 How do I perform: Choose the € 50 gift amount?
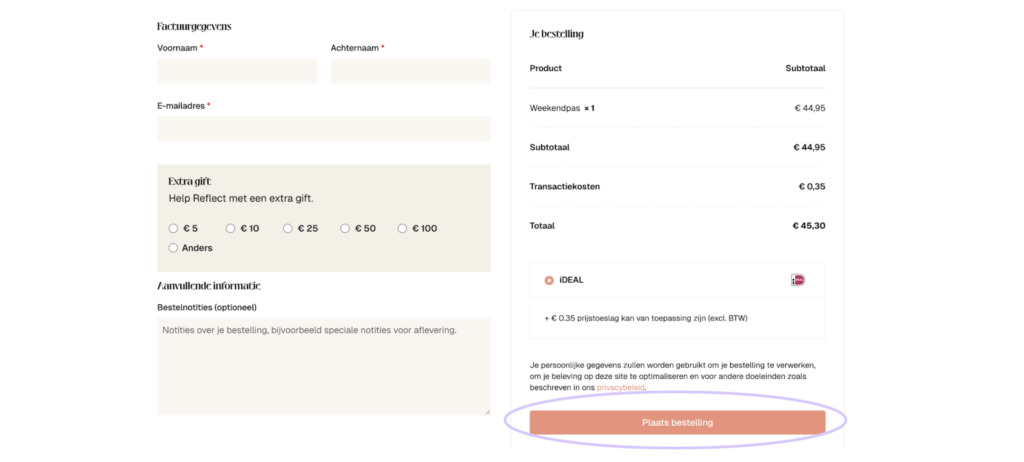pyautogui.click(x=345, y=229)
